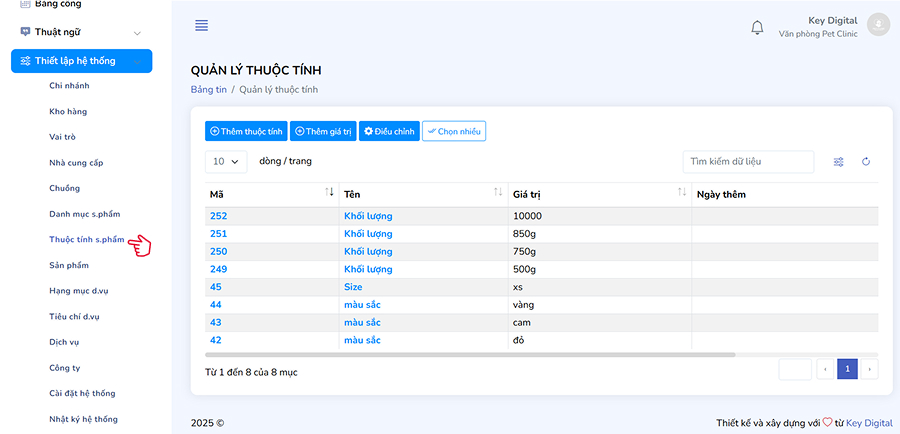Open the user avatar profile icon
Viewport: 900px width, 434px height.
[x=878, y=25]
